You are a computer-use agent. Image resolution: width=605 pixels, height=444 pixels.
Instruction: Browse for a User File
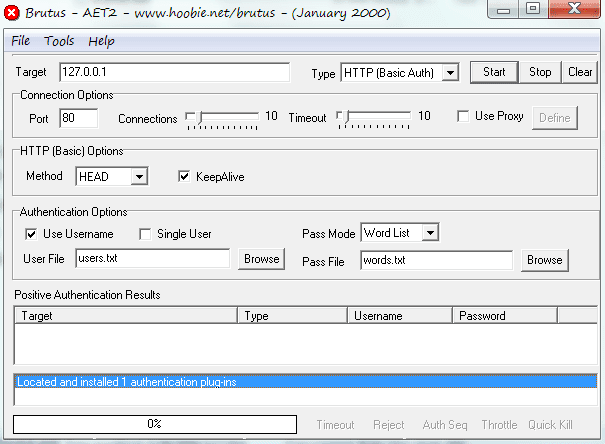(261, 259)
